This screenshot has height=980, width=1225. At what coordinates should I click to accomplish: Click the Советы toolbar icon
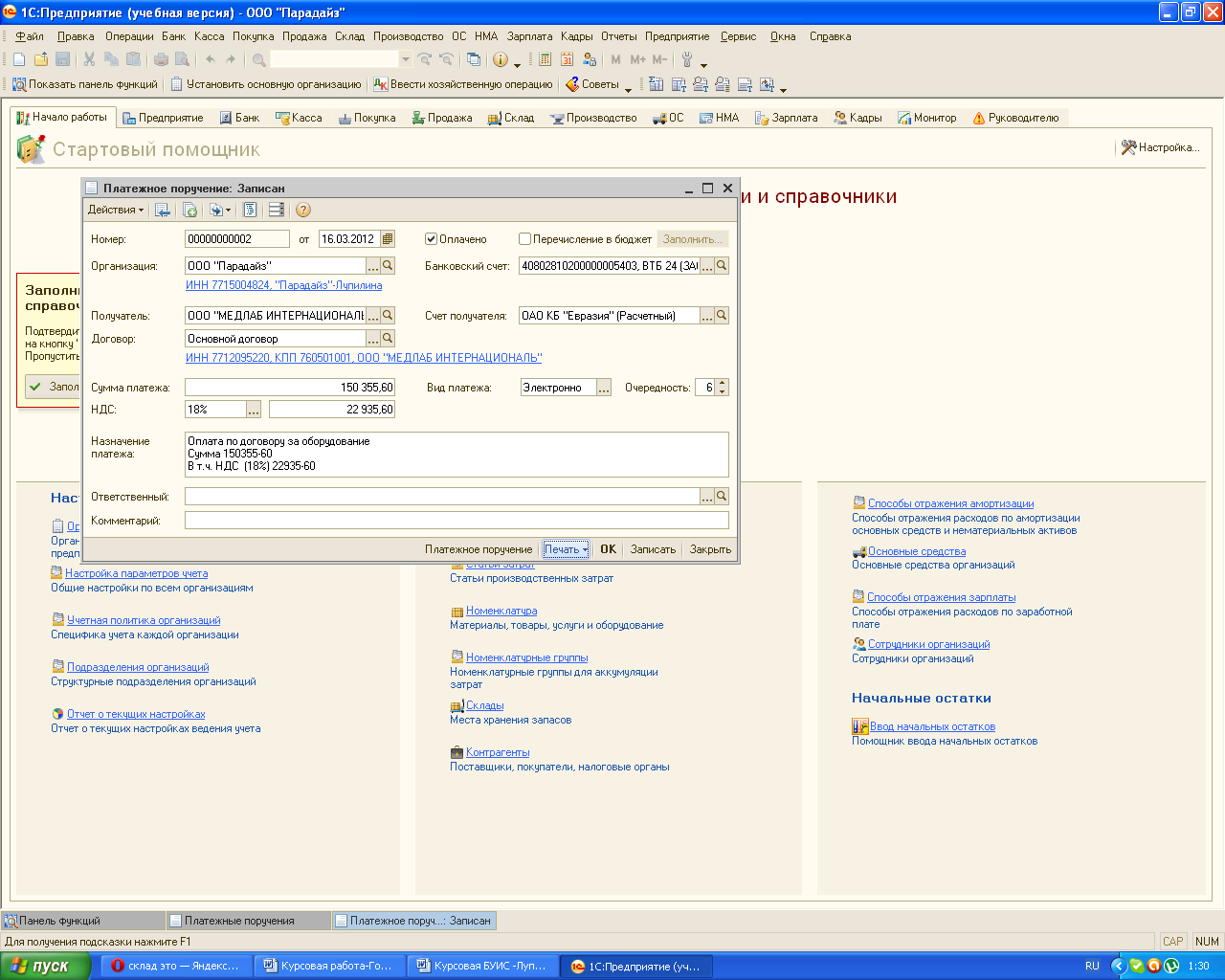click(572, 84)
